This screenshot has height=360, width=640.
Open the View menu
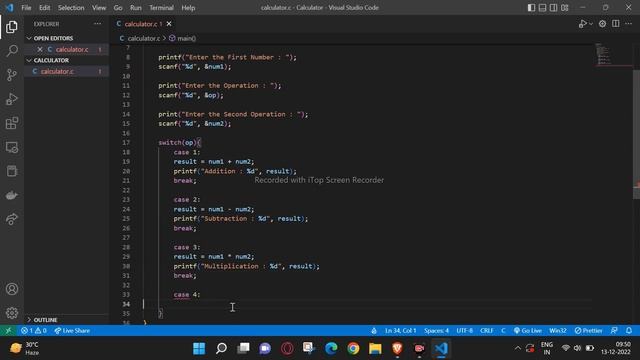click(x=99, y=8)
